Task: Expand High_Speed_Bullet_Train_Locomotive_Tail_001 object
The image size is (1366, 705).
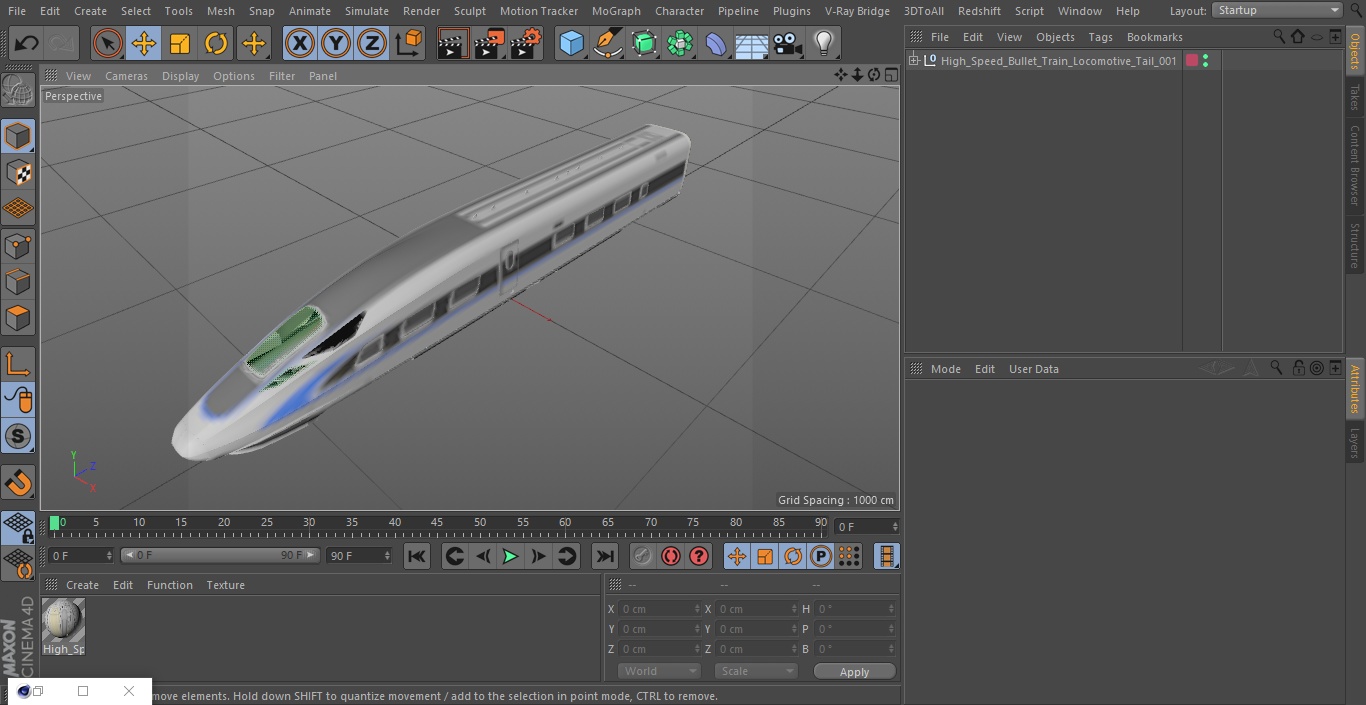Action: tap(913, 61)
